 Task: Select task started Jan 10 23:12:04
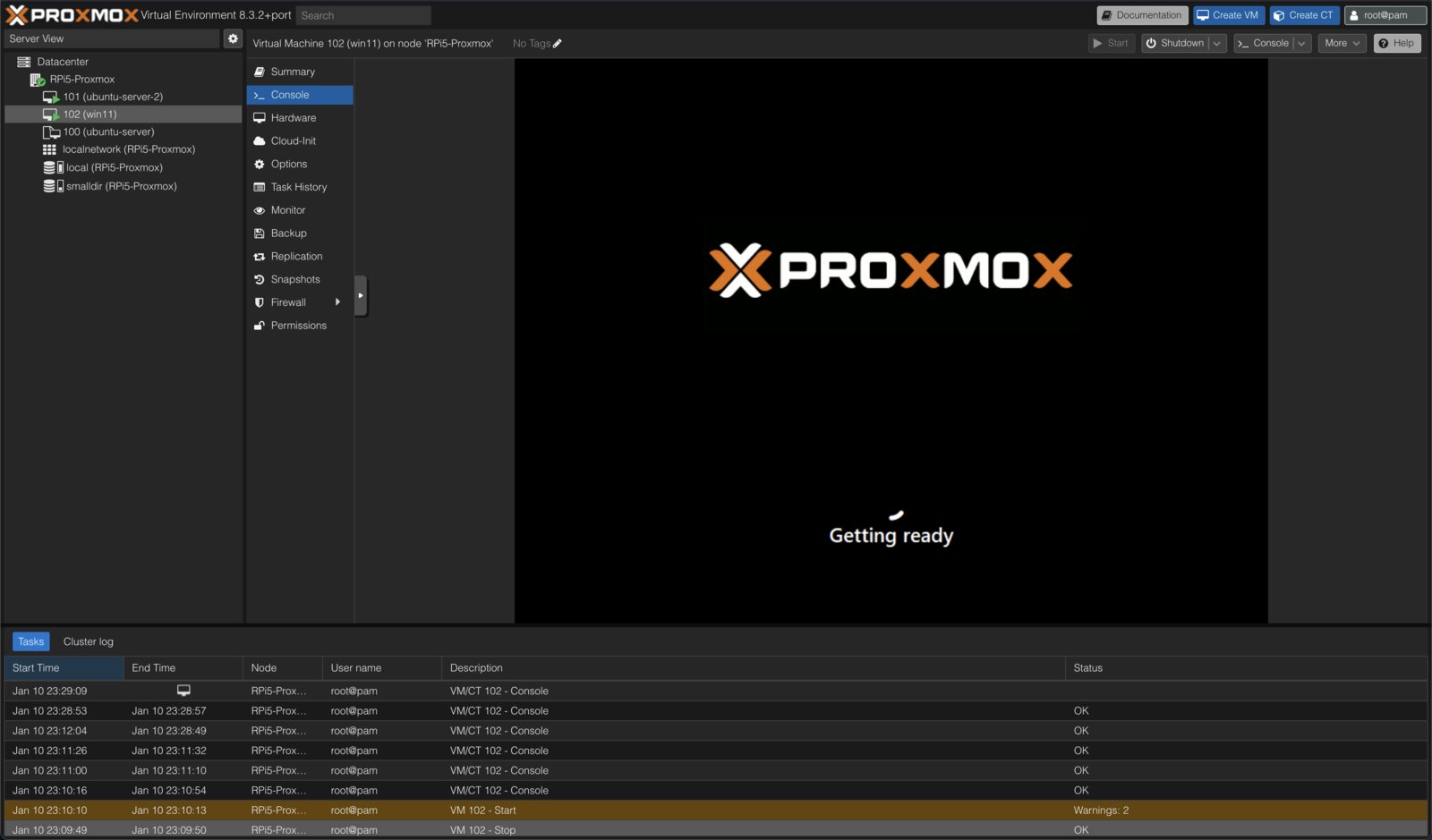point(715,731)
